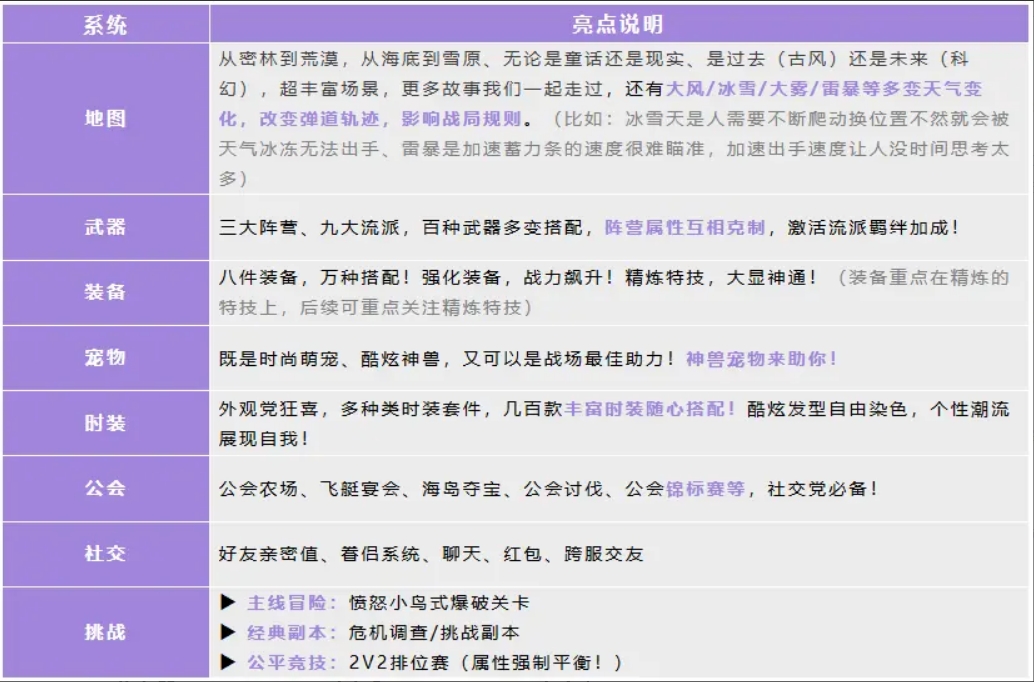Click the text 公会农场、飞艇宴会
This screenshot has width=1034, height=682.
pyautogui.click(x=310, y=489)
